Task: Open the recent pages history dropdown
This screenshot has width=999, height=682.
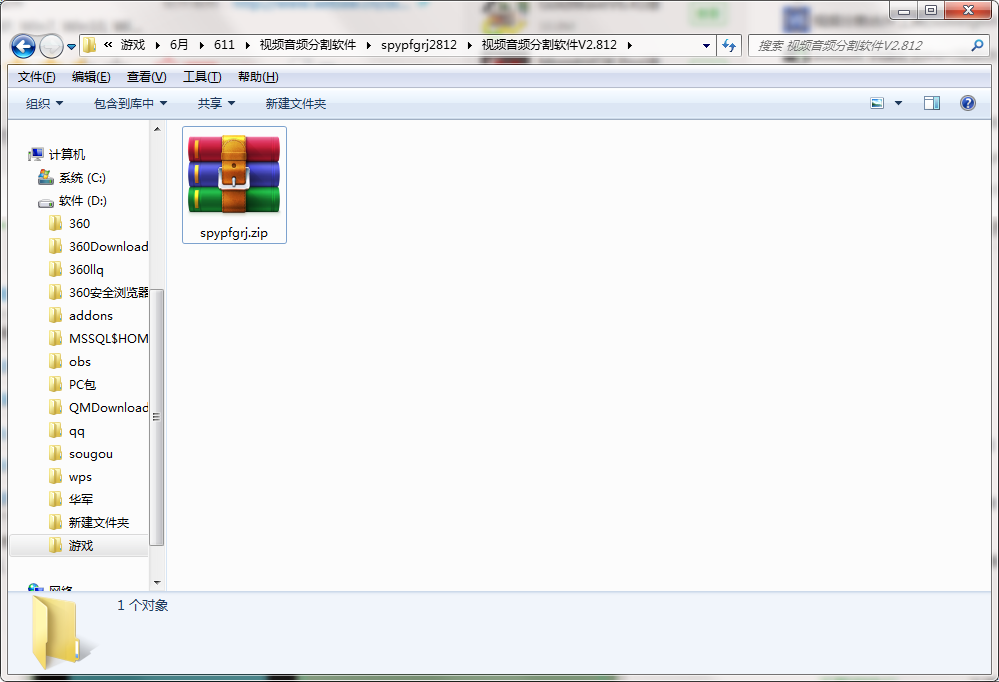Action: pos(71,47)
